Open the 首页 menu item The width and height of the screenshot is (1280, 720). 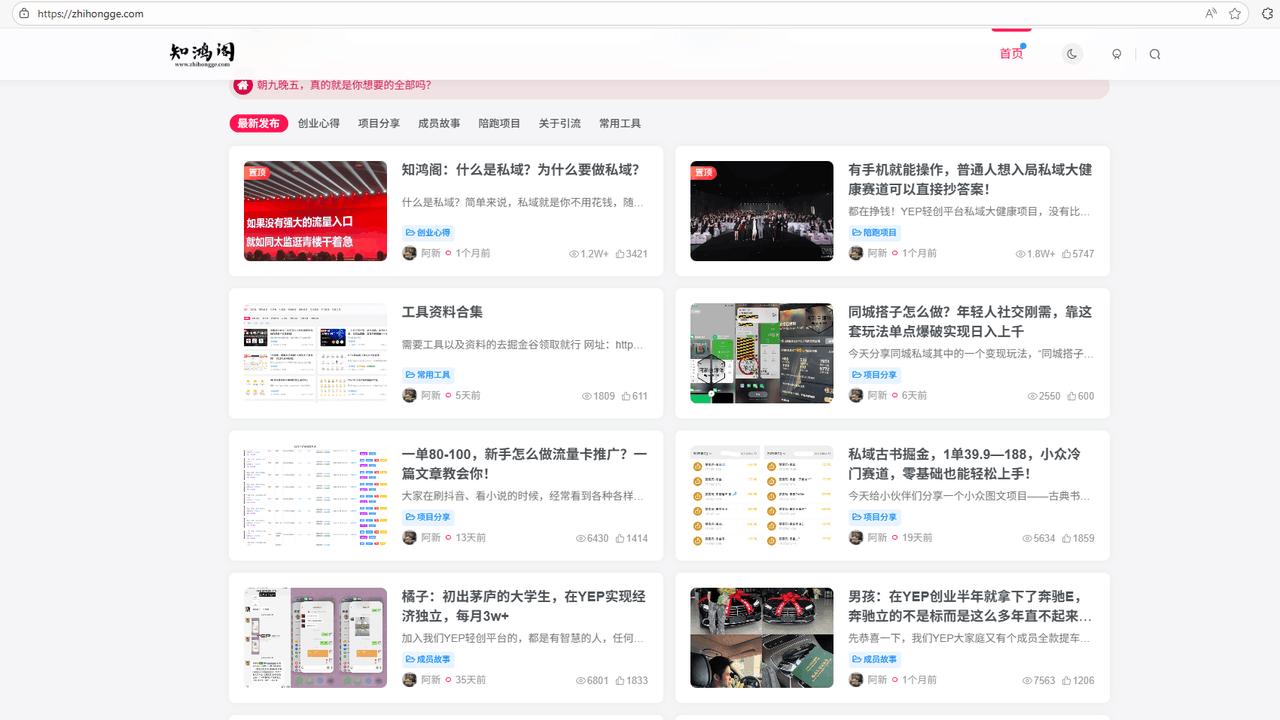pos(1009,54)
